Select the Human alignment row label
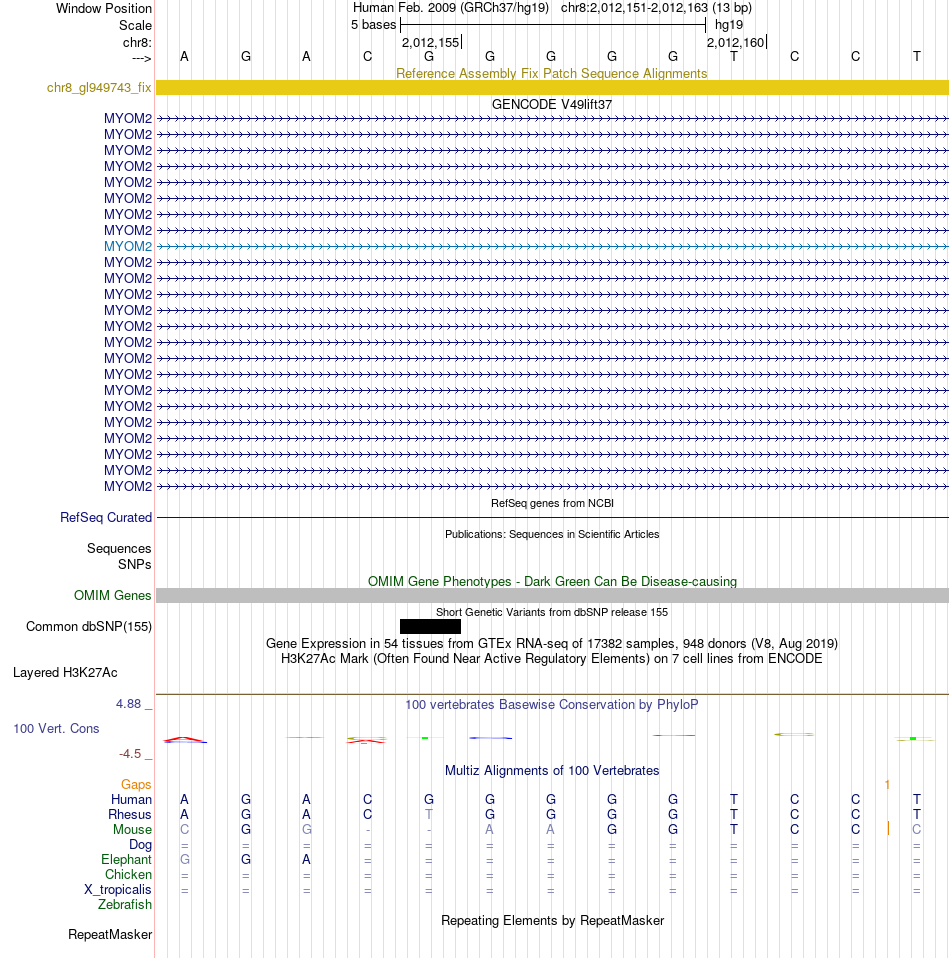This screenshot has width=950, height=958. click(131, 800)
